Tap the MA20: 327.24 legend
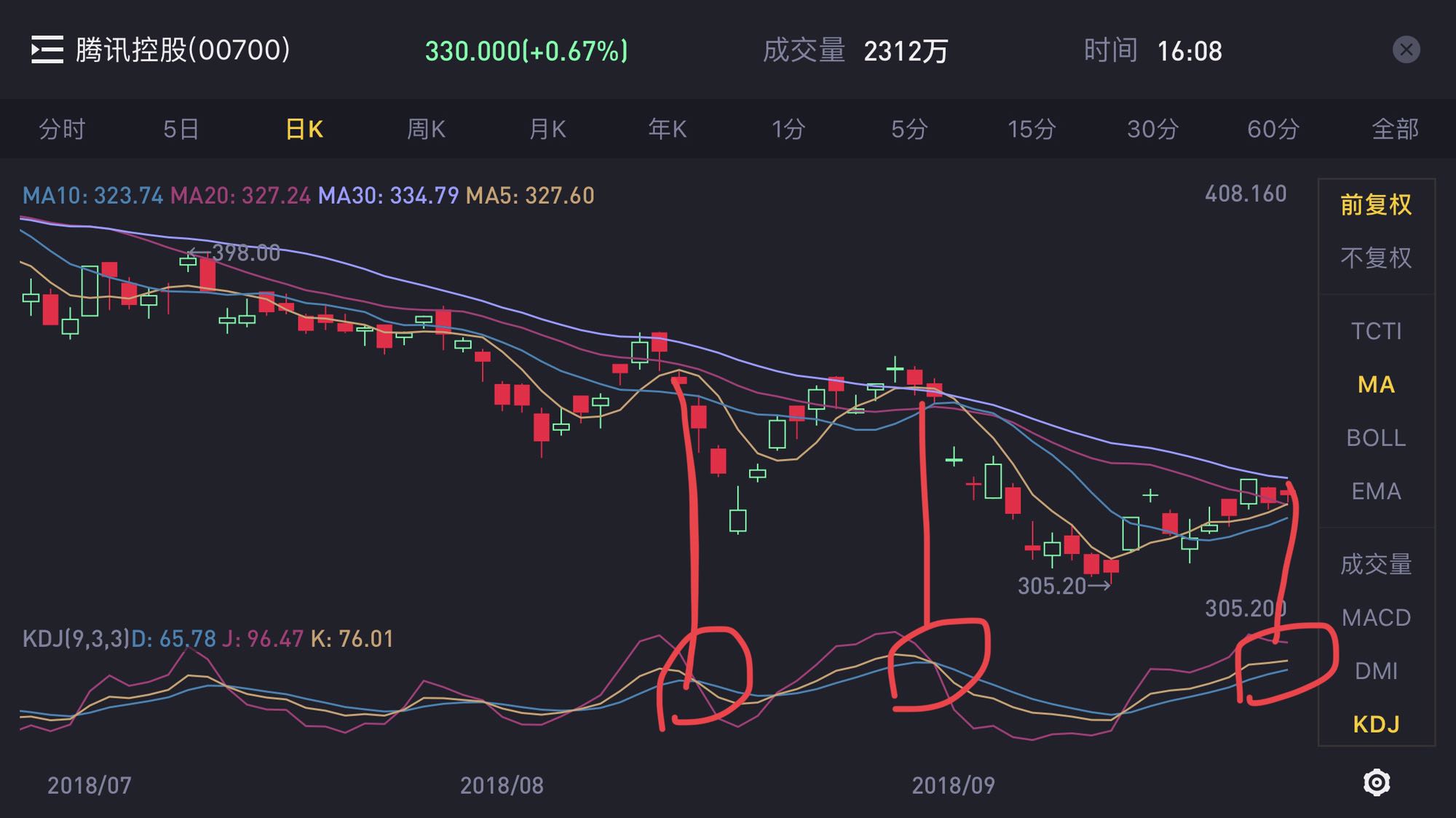The height and width of the screenshot is (818, 1456). (x=240, y=196)
